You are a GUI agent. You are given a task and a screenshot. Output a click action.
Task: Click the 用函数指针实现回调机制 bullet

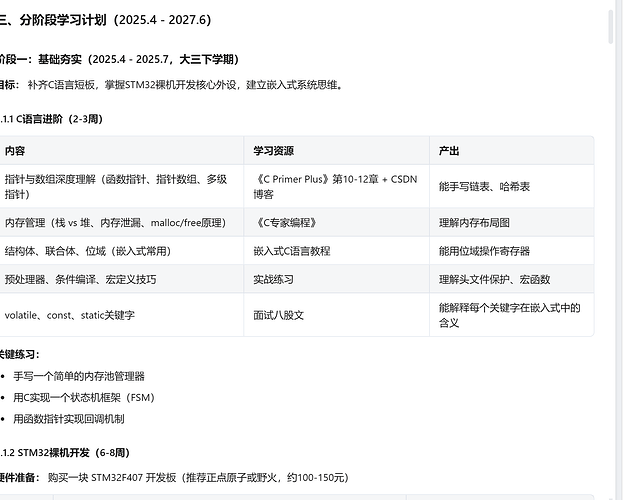(69, 419)
